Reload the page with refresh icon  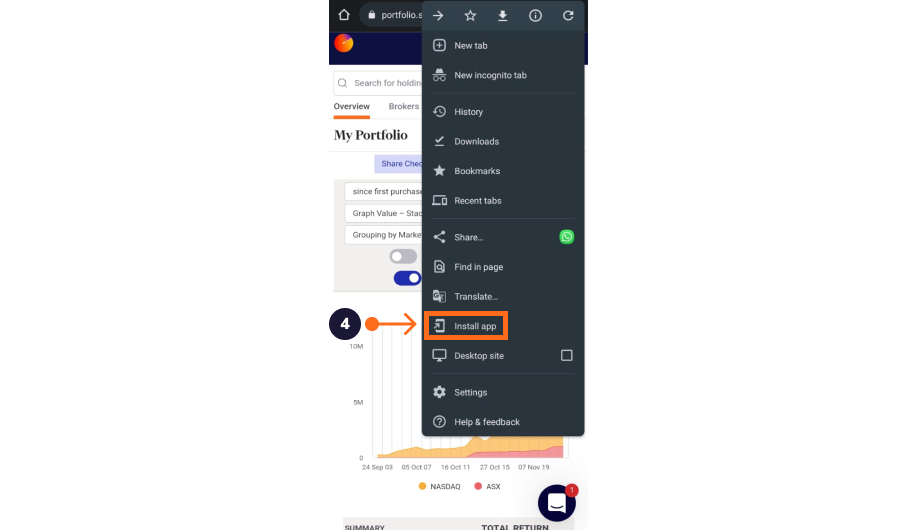tap(568, 16)
